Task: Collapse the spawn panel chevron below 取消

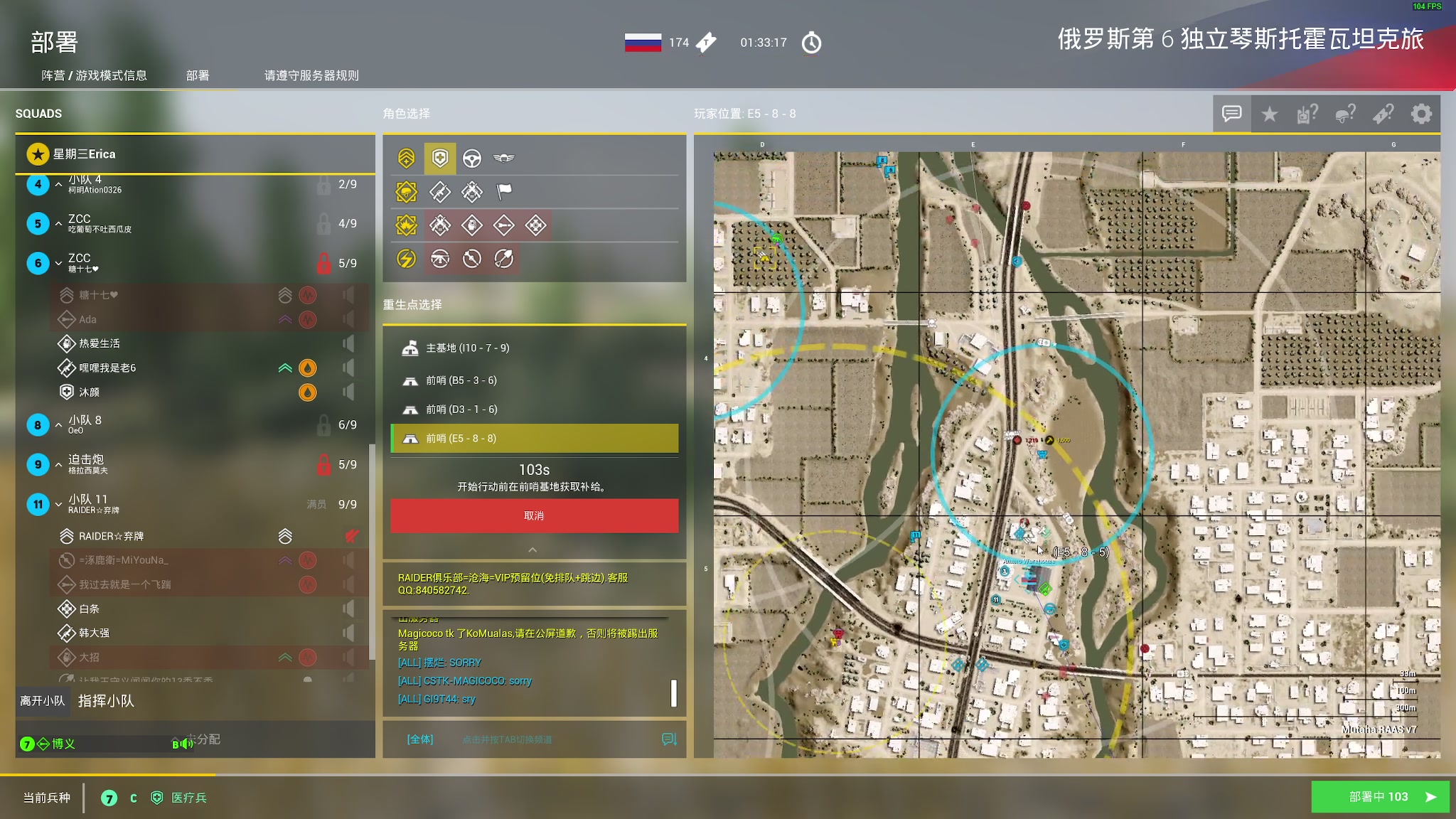Action: point(532,550)
